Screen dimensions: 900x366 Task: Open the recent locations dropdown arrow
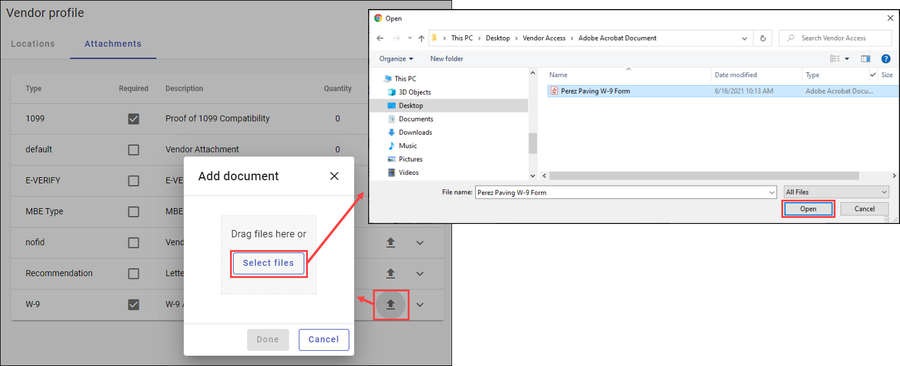[x=409, y=38]
